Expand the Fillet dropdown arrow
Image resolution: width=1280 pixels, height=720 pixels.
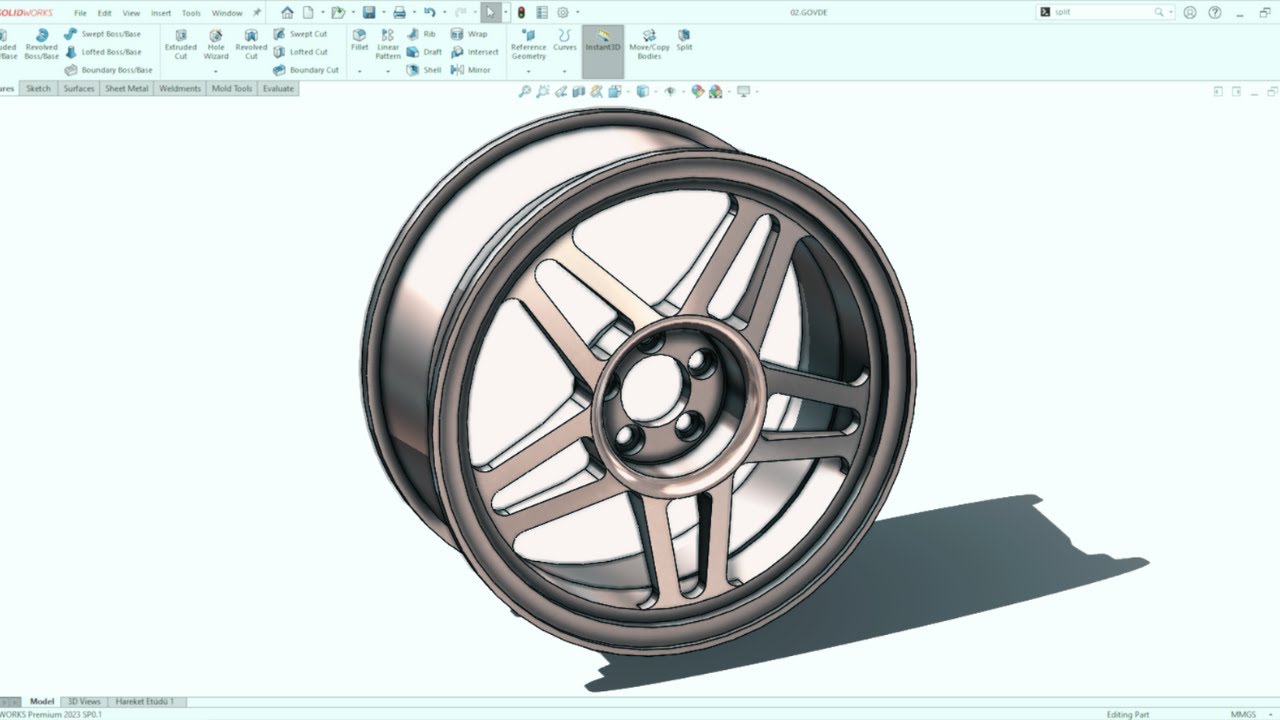(359, 71)
